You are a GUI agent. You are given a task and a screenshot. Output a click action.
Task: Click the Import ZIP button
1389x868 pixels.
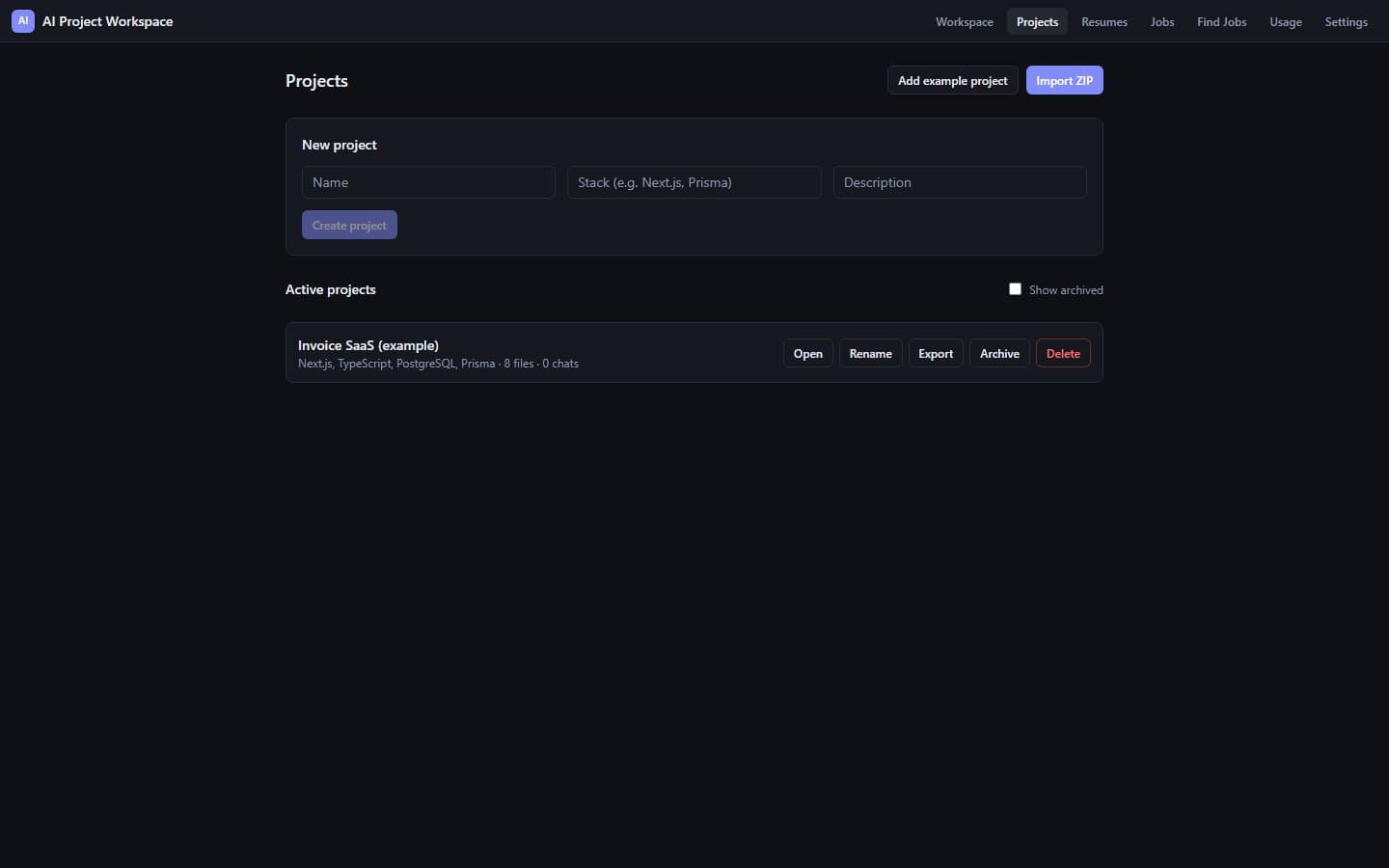[x=1064, y=80]
